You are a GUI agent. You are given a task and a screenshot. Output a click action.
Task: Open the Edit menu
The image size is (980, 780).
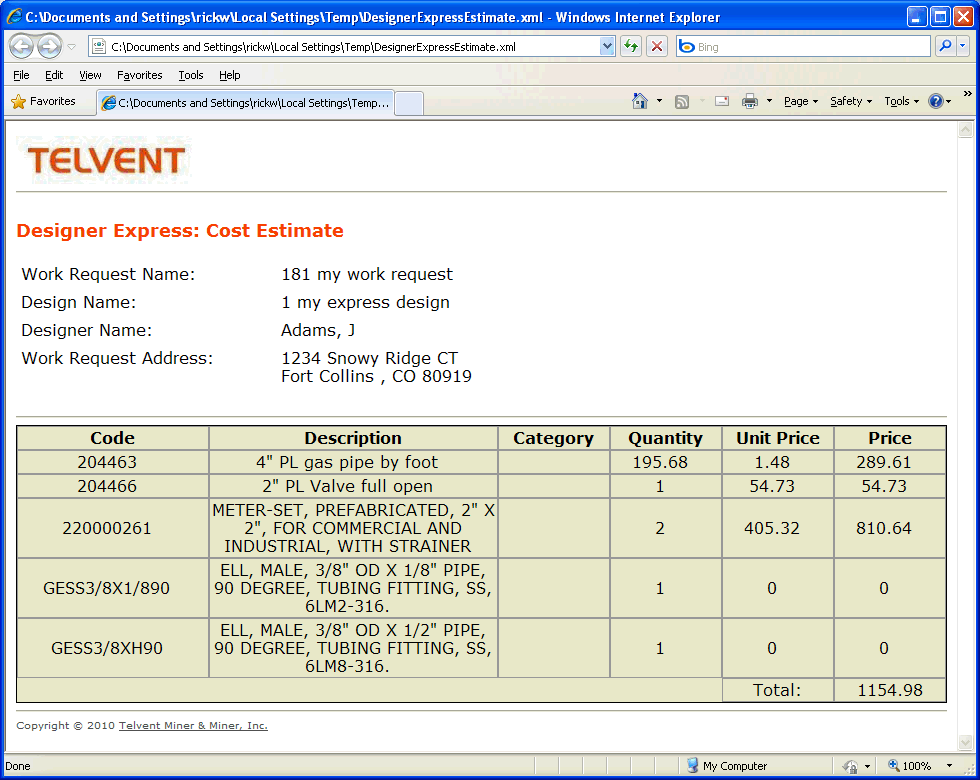click(54, 75)
